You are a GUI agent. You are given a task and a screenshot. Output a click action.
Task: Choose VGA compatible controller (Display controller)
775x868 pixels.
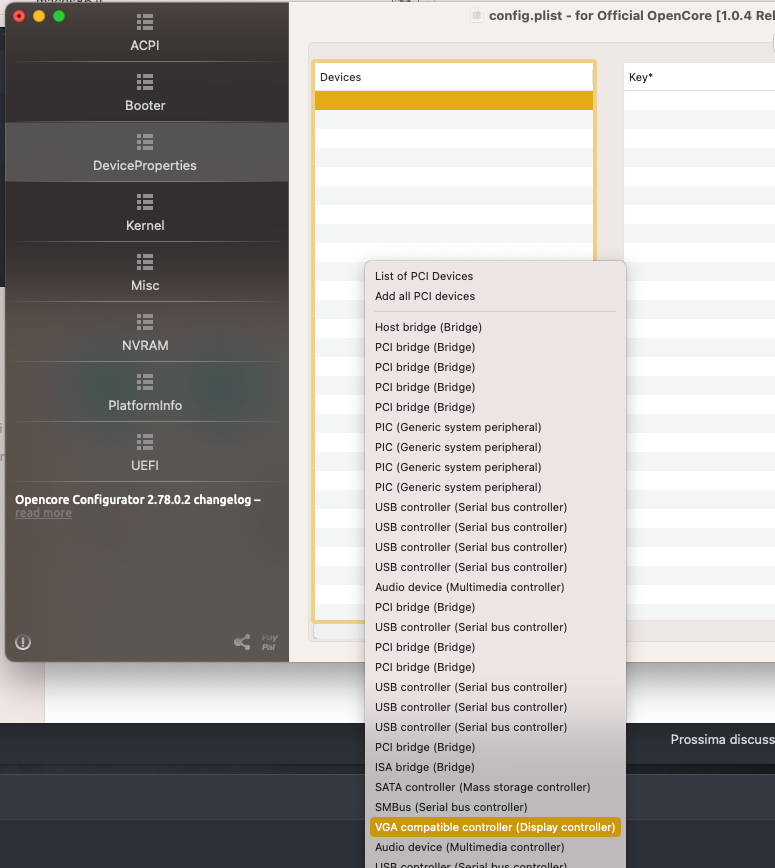pos(495,827)
